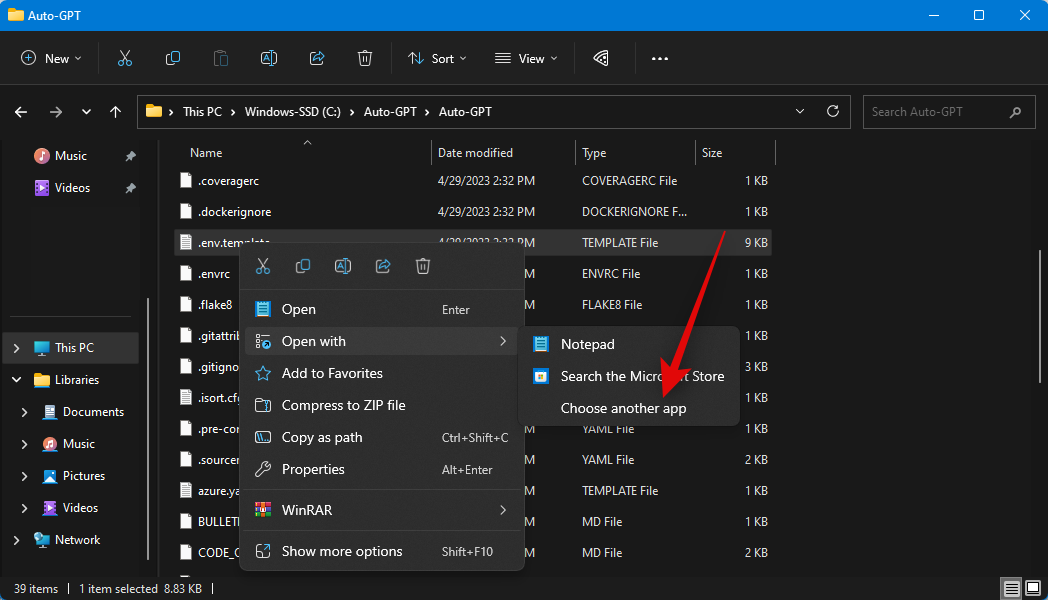
Task: Click the Share icon in the top toolbar
Action: 317,58
